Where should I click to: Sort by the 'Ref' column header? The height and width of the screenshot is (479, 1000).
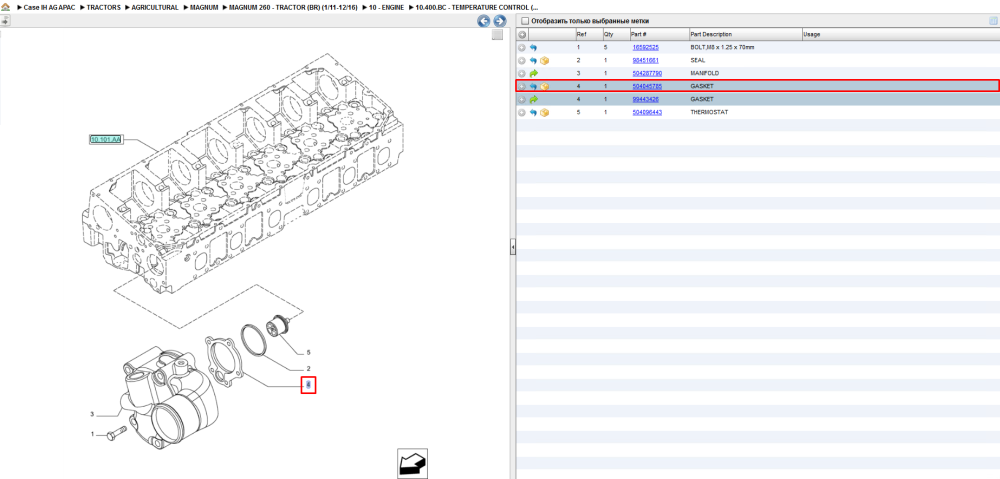tap(588, 34)
